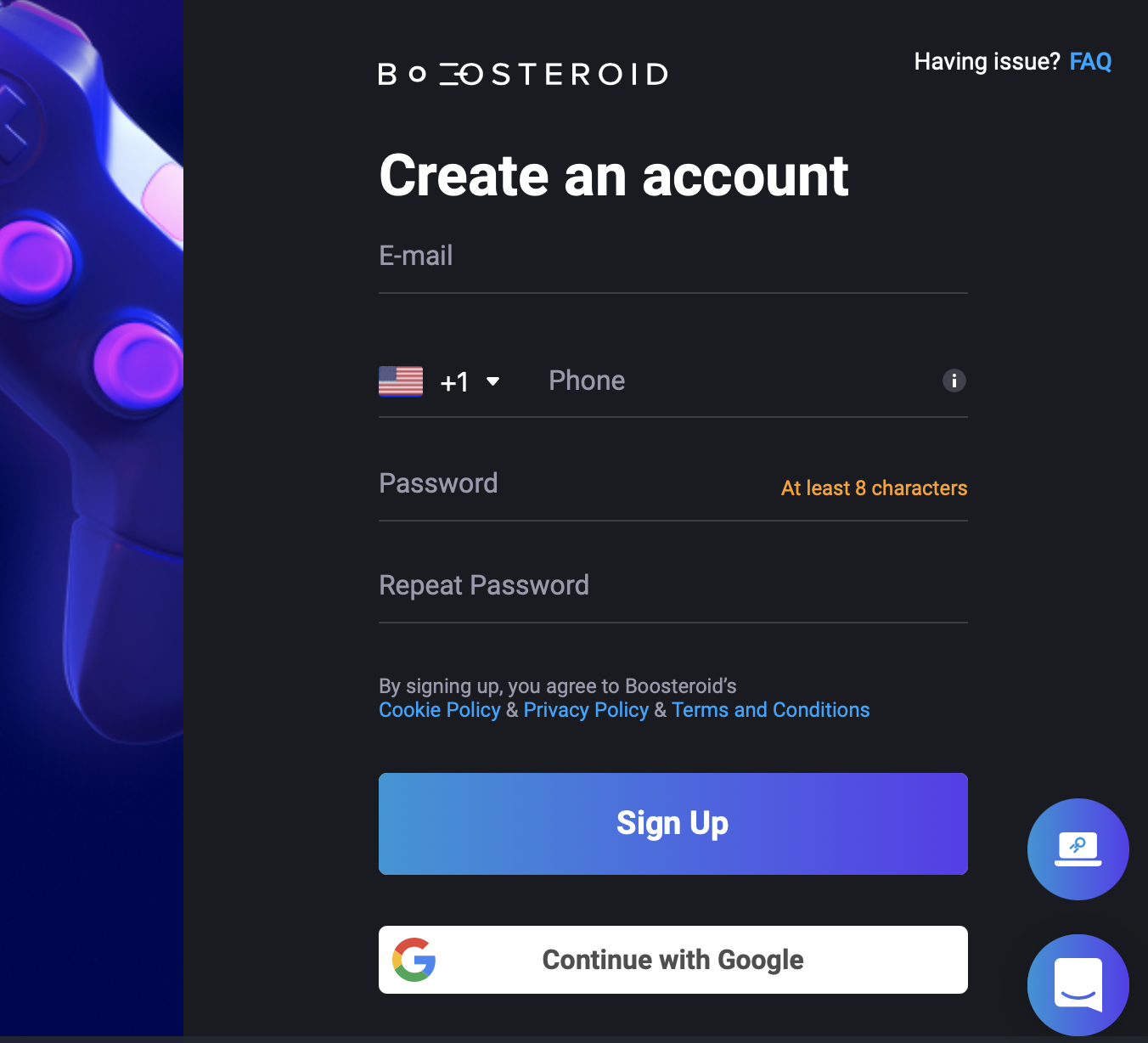The height and width of the screenshot is (1043, 1148).
Task: Open the connection test laptop button
Action: pos(1078,849)
